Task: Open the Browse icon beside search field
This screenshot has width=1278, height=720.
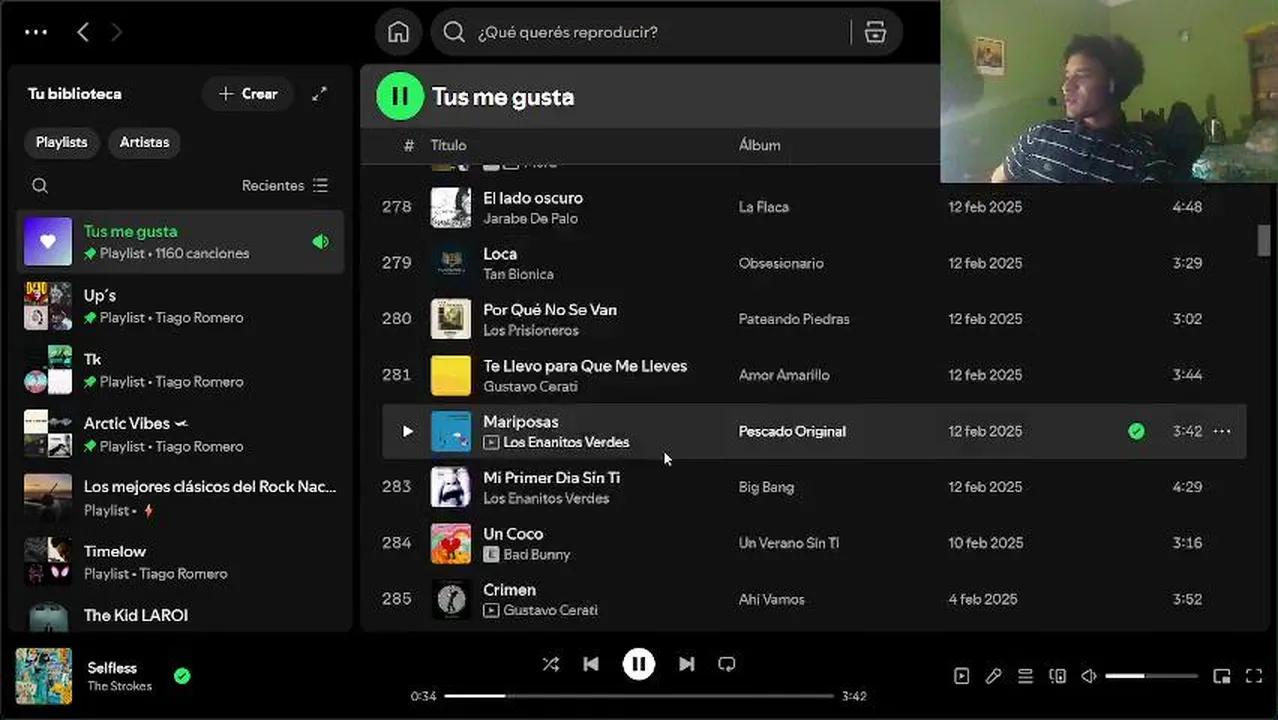Action: click(x=875, y=32)
